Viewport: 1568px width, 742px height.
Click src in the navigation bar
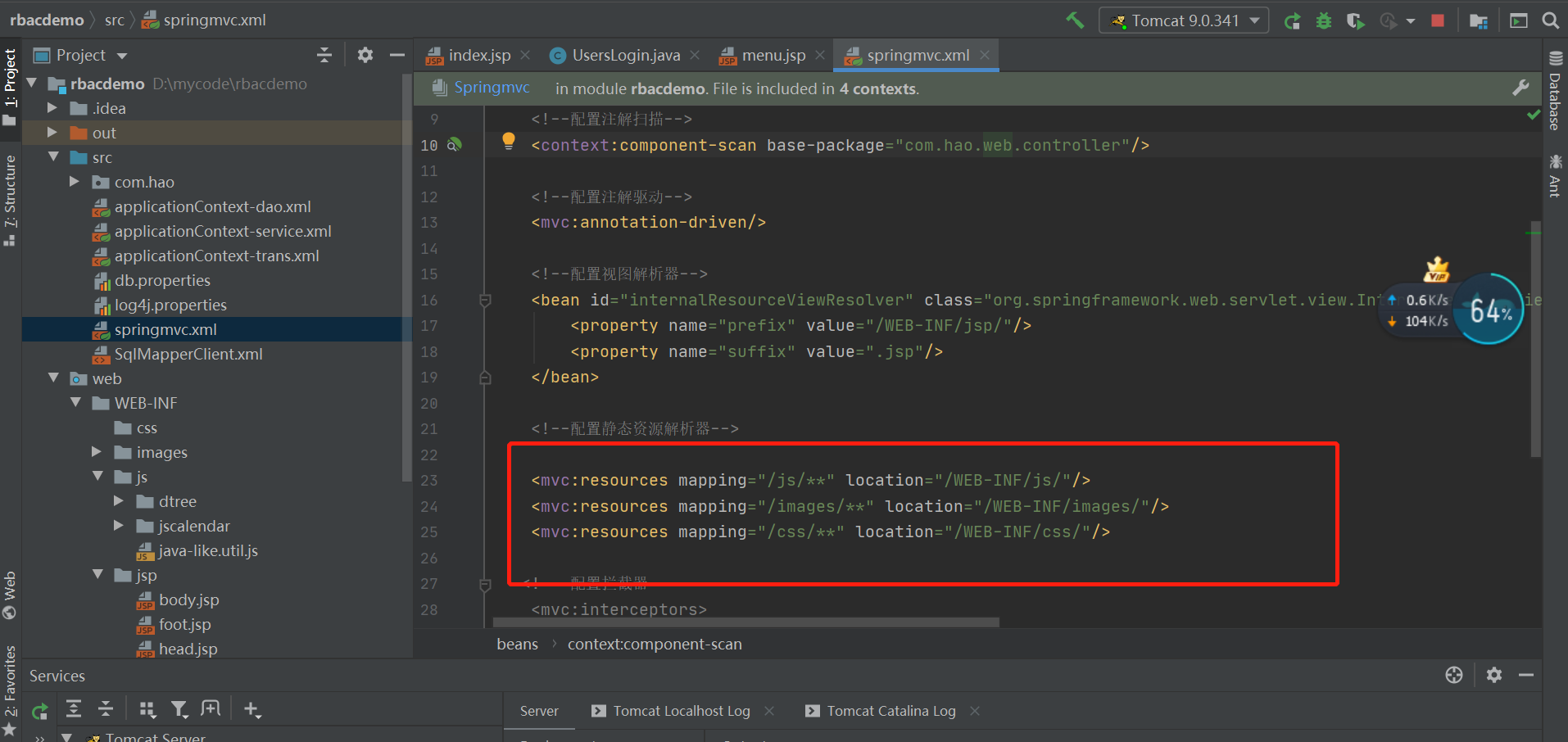pos(115,20)
